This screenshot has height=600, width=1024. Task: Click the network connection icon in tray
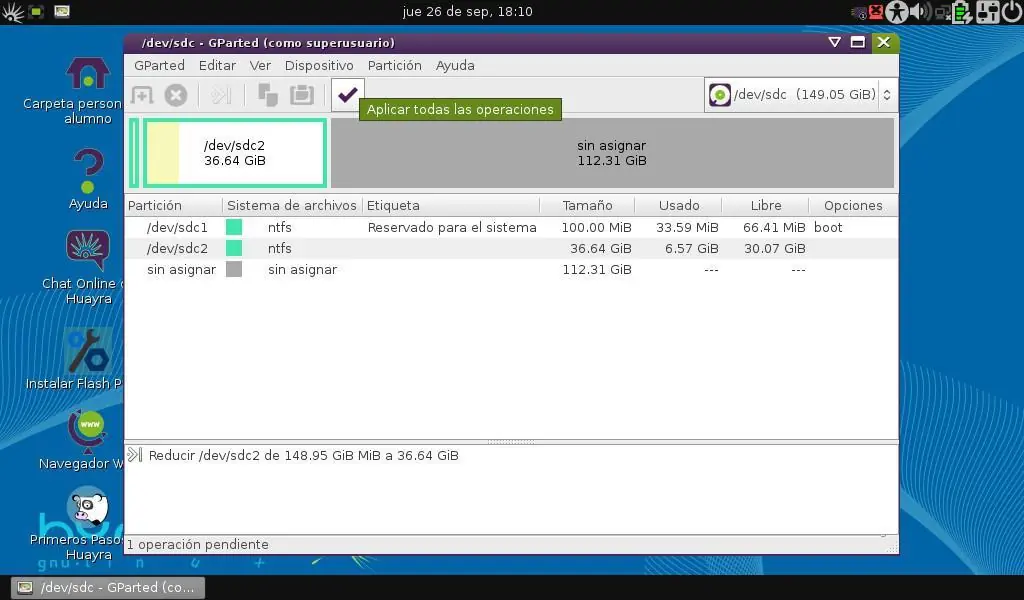943,12
